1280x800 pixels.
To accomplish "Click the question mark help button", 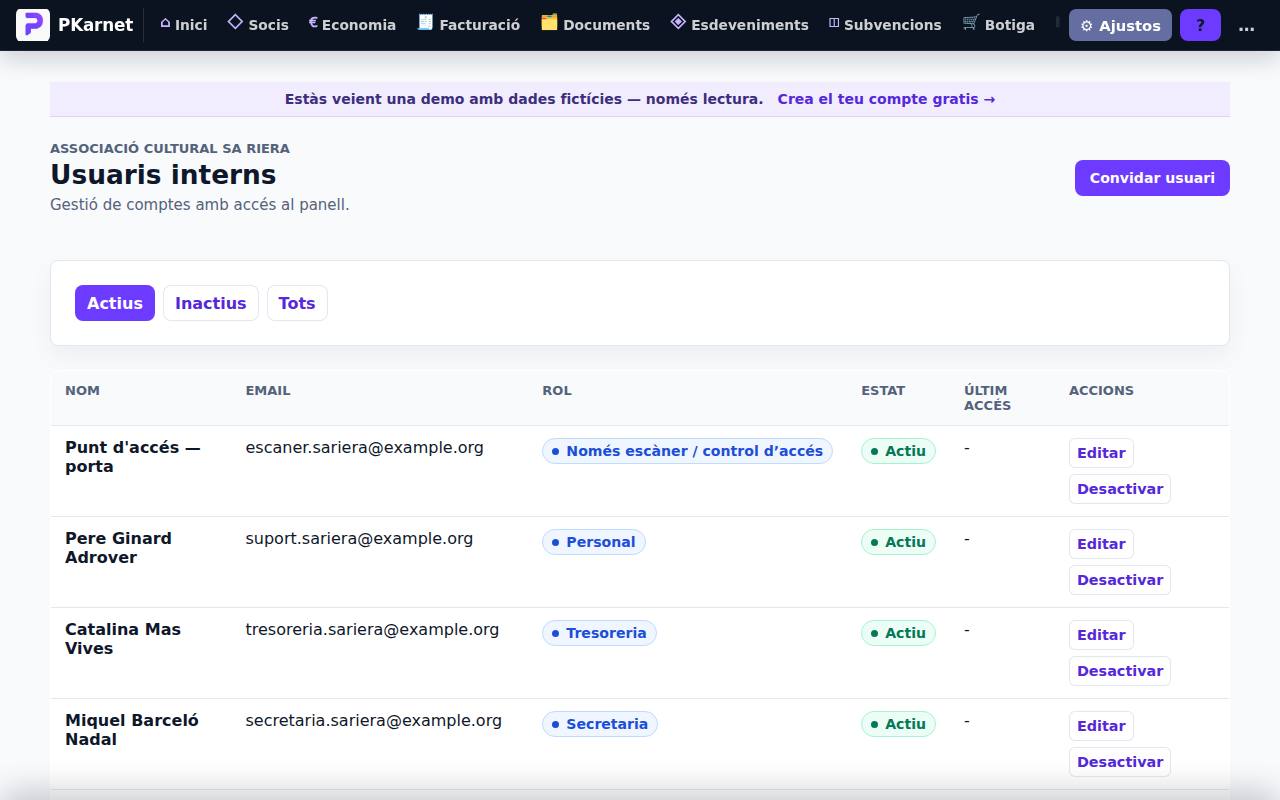I will point(1200,26).
